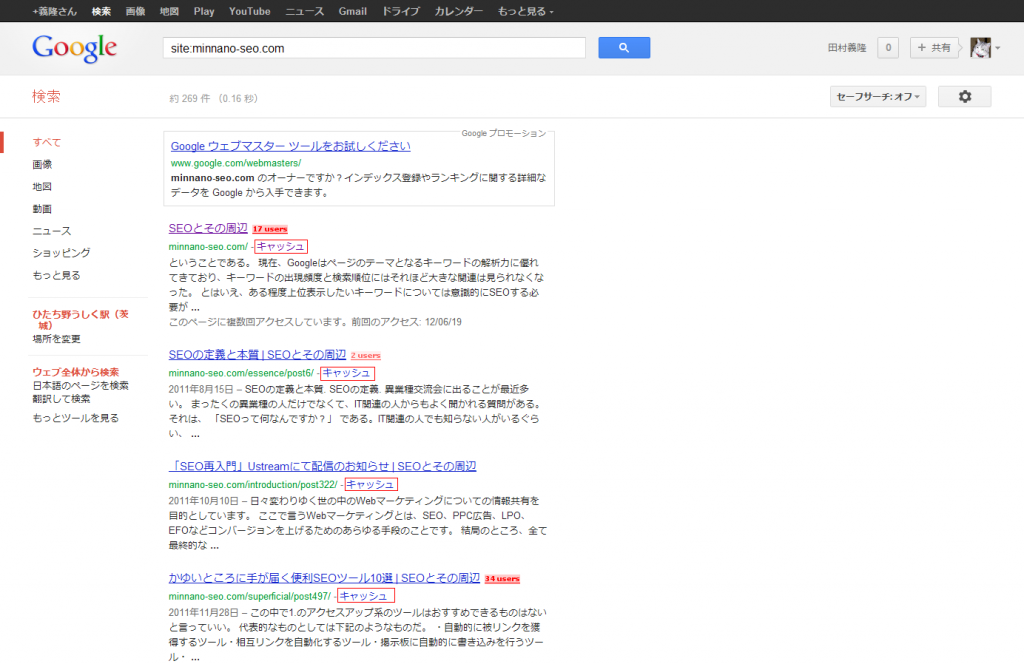This screenshot has width=1024, height=664.
Task: Filter by 地図 in left sidebar
Action: click(x=42, y=187)
